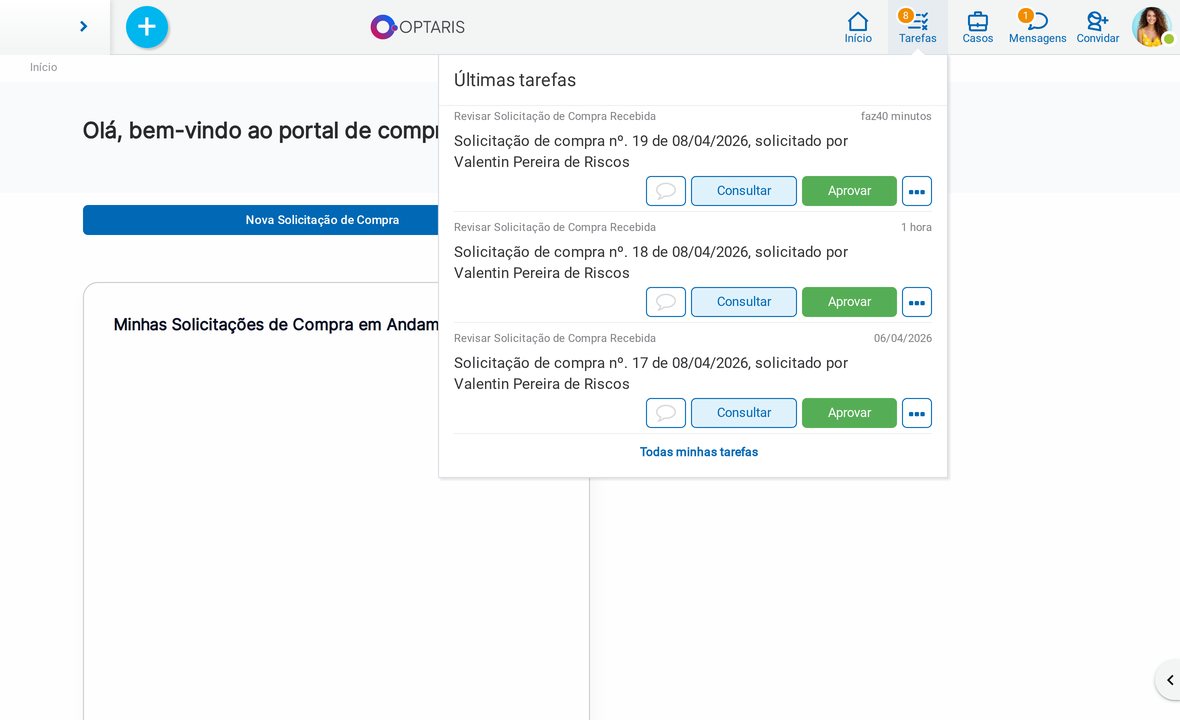Open the Tarefas tasks menu

click(x=917, y=28)
